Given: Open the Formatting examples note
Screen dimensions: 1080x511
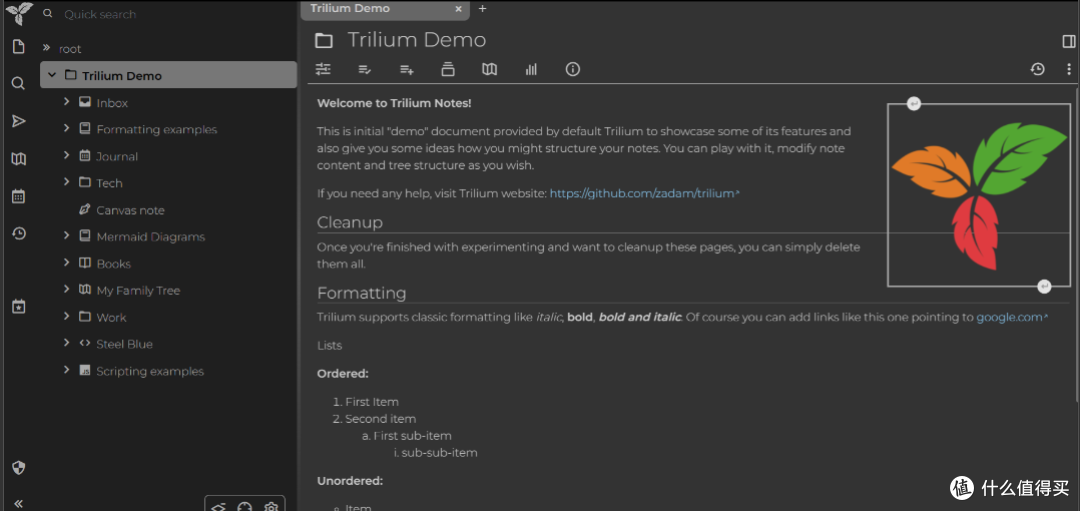Looking at the screenshot, I should point(156,129).
